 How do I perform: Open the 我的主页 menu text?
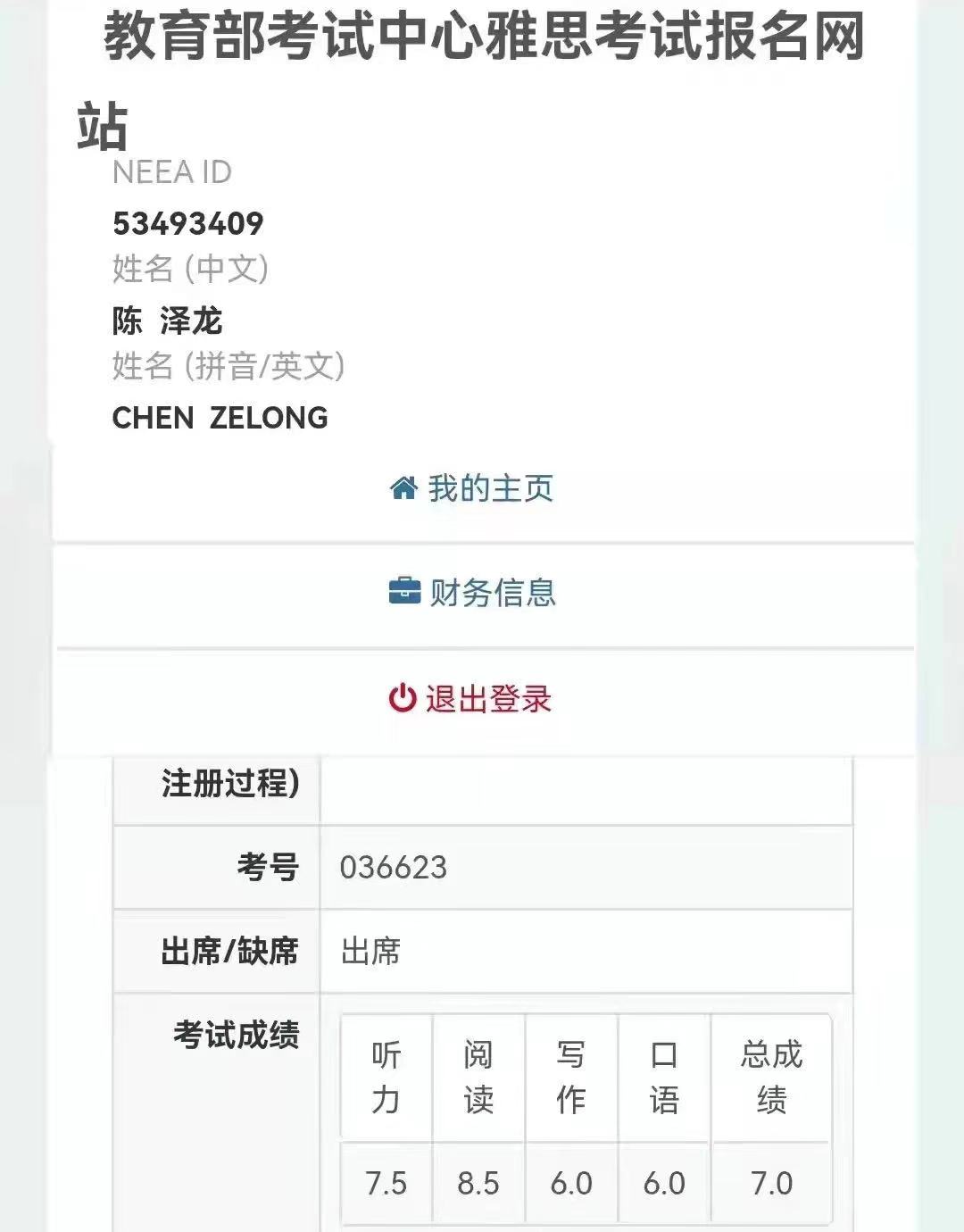click(491, 488)
